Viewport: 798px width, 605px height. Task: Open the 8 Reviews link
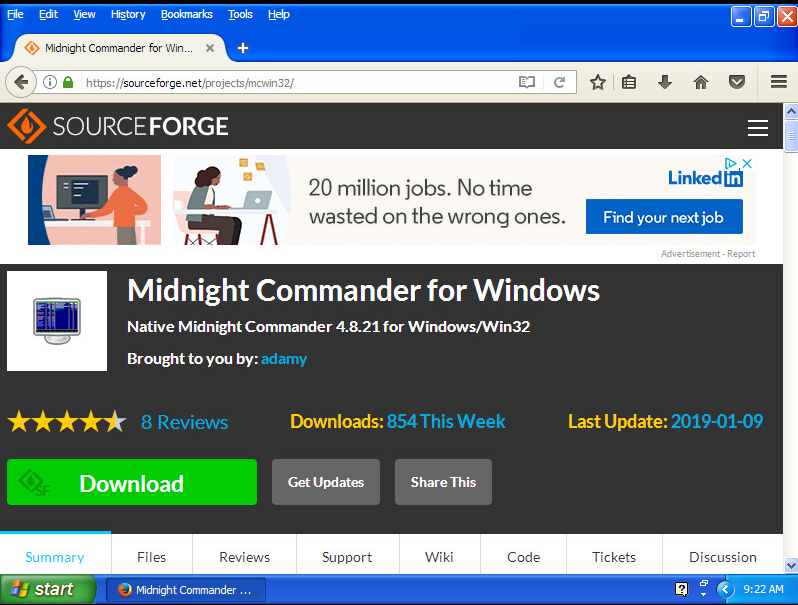pyautogui.click(x=185, y=422)
